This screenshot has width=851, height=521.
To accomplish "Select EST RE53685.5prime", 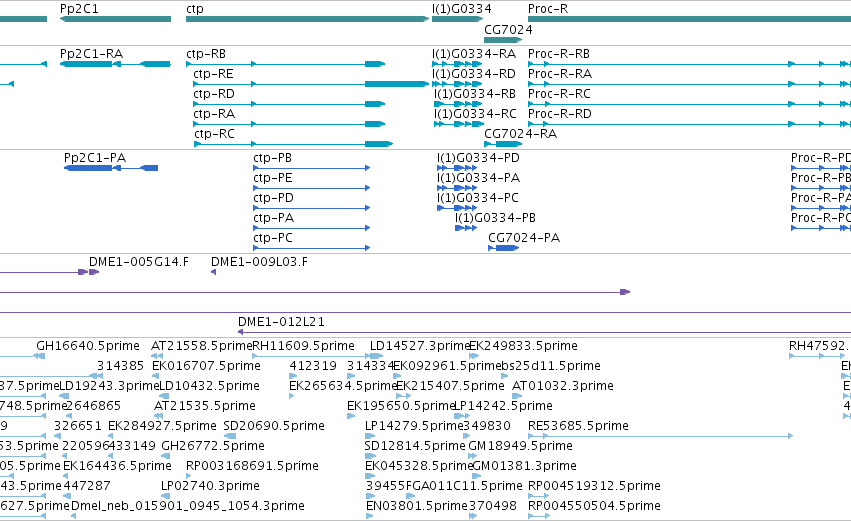I will point(579,426).
